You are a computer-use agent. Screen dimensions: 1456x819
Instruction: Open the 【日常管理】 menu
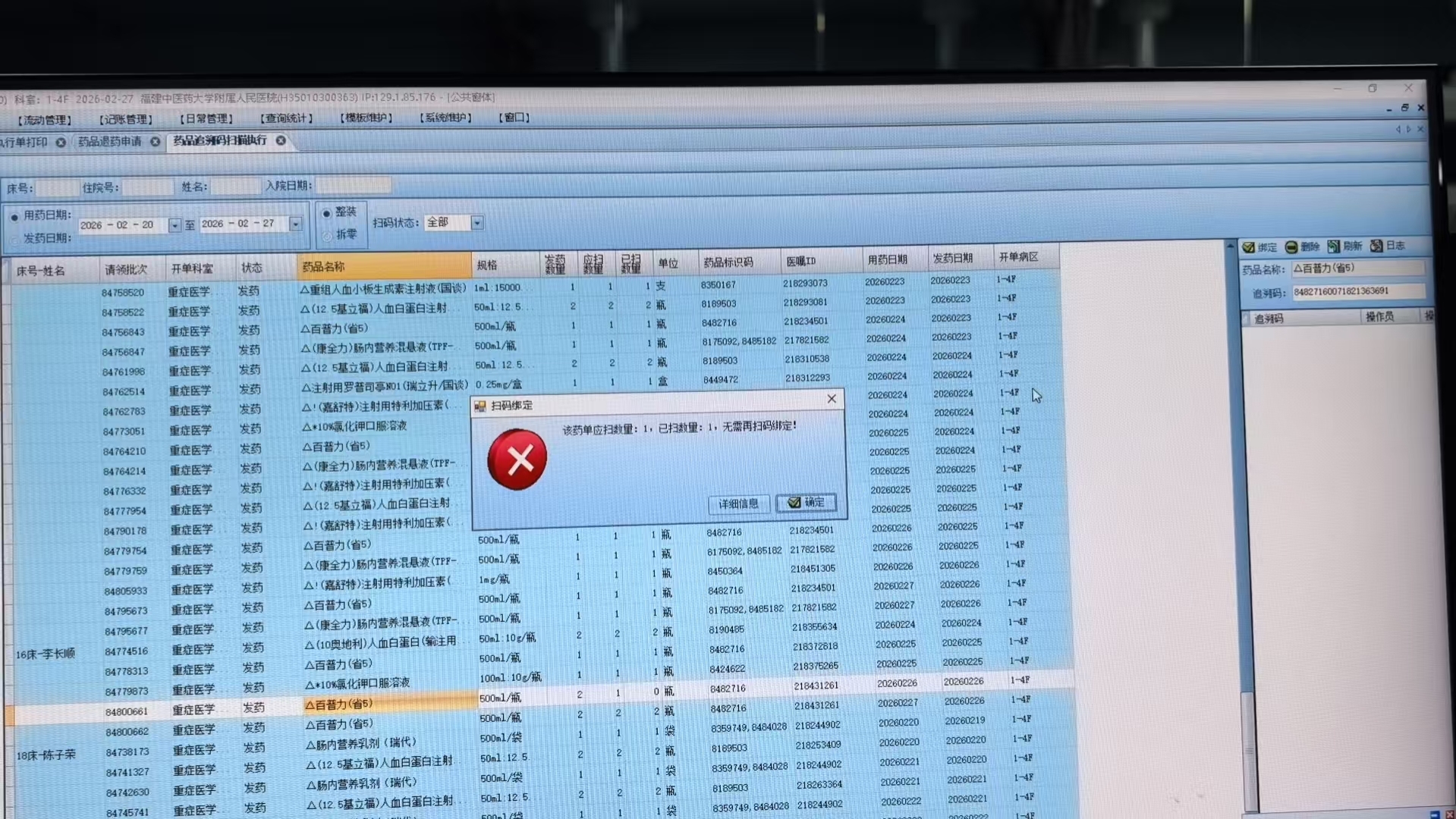(206, 119)
